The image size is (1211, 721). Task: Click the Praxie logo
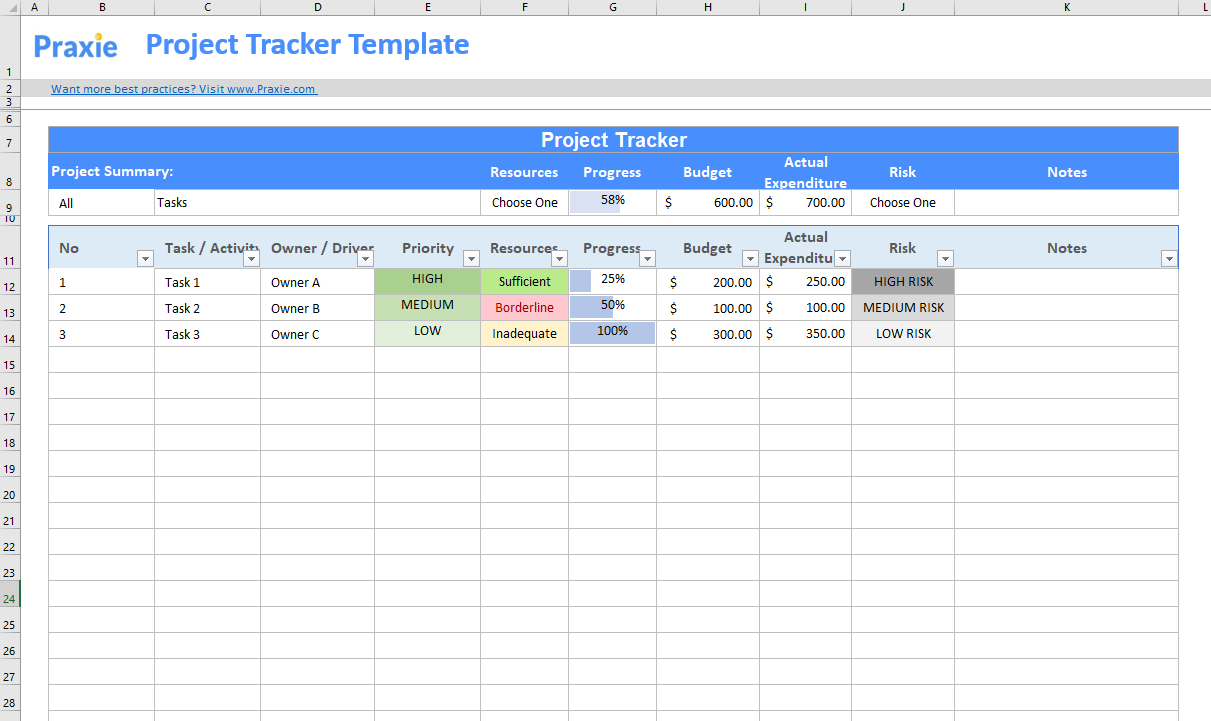tap(75, 46)
